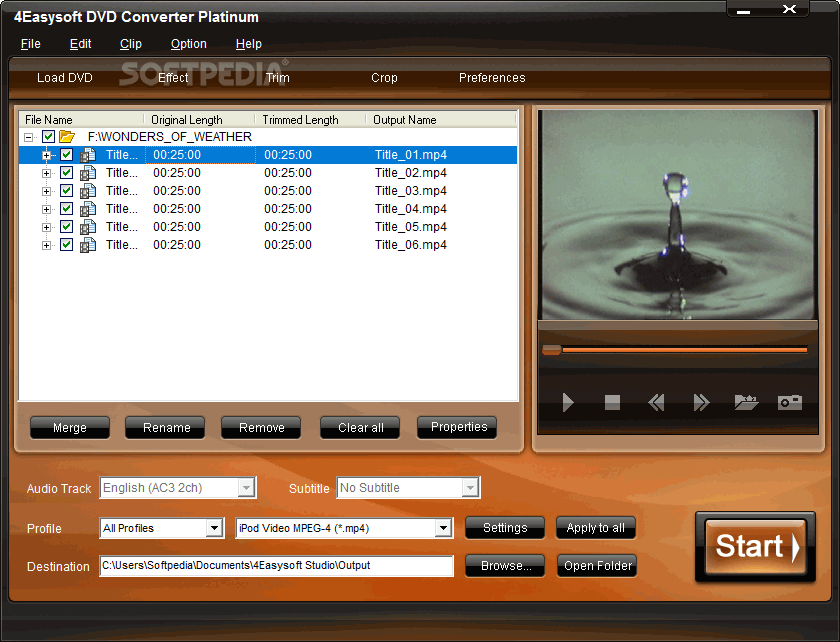This screenshot has width=840, height=642.
Task: Open the Edit menu
Action: (80, 44)
